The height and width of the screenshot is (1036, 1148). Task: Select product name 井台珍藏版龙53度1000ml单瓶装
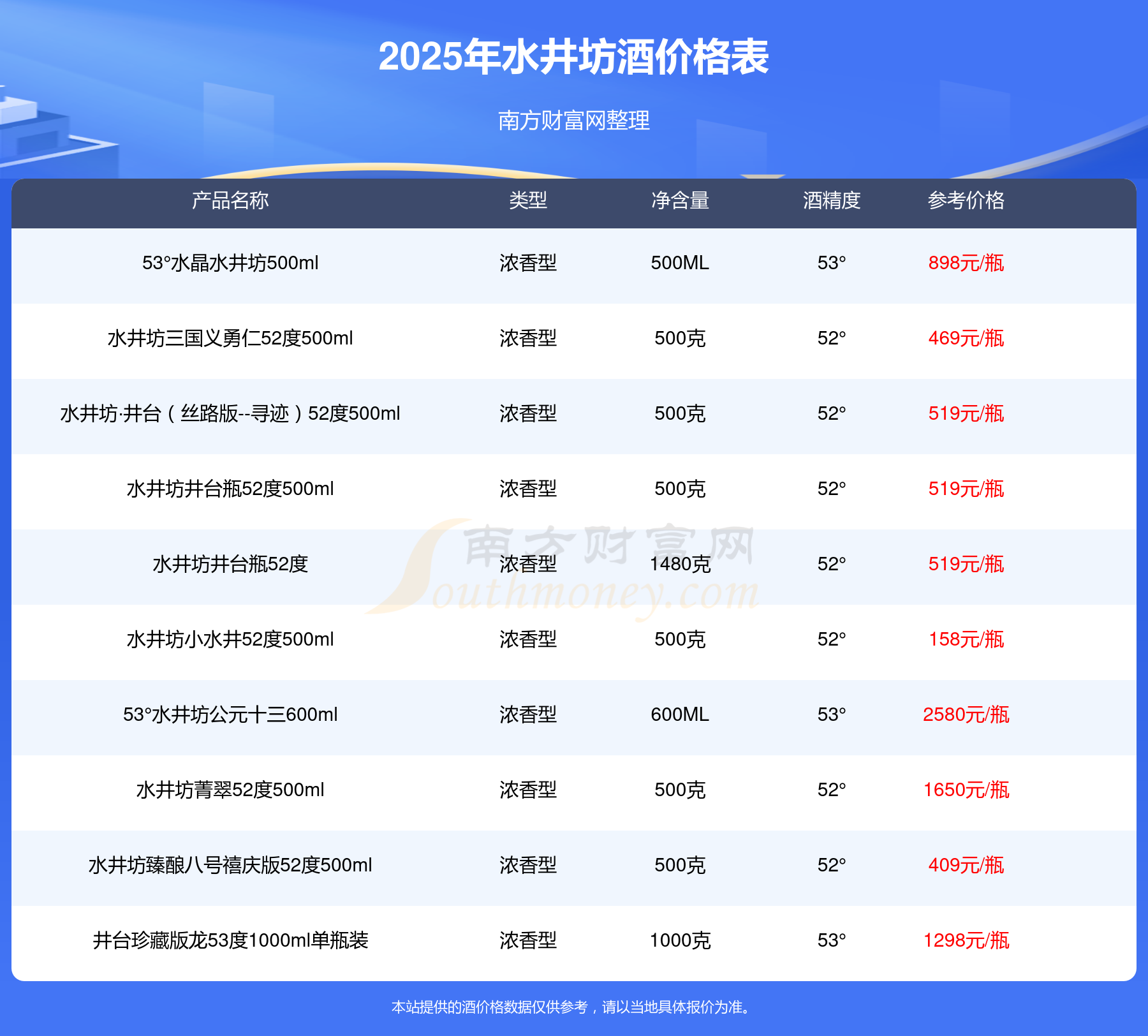(230, 940)
